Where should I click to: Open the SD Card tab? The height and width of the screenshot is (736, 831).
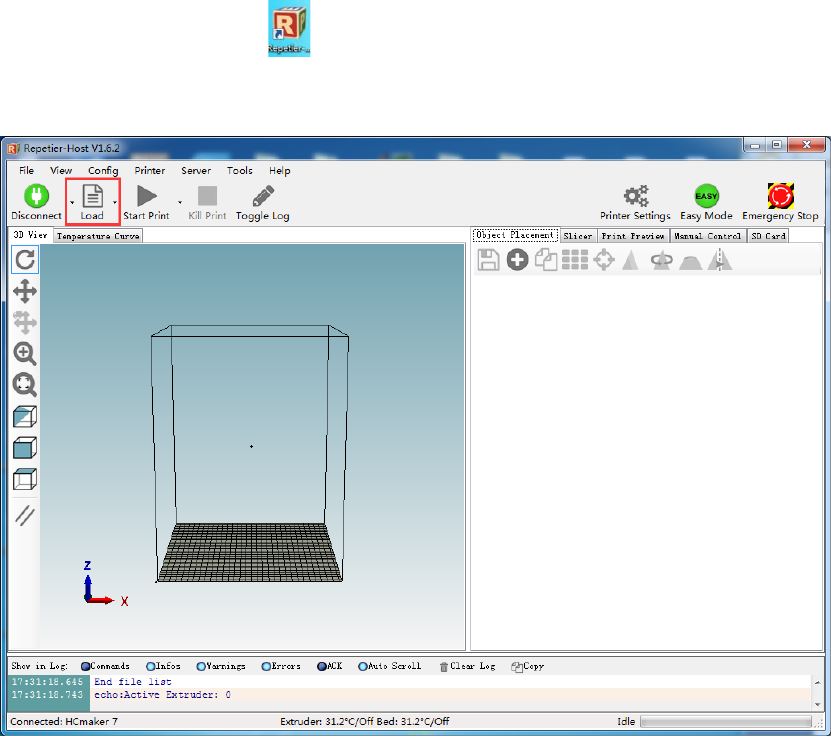768,236
